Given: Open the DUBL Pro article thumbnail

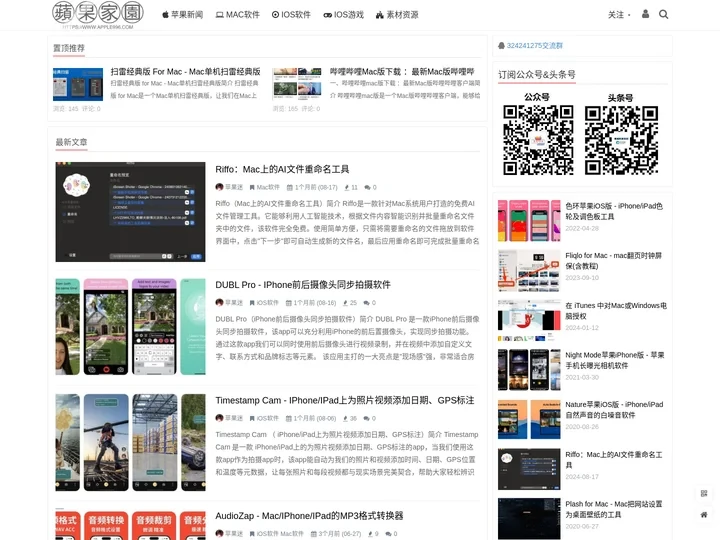Looking at the screenshot, I should tap(130, 327).
